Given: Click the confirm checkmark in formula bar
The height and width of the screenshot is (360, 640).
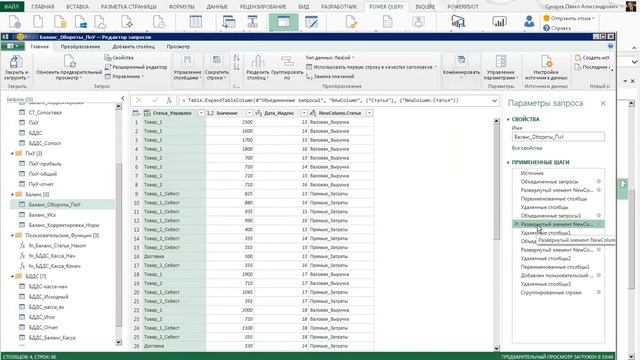Looking at the screenshot, I should click(x=155, y=100).
